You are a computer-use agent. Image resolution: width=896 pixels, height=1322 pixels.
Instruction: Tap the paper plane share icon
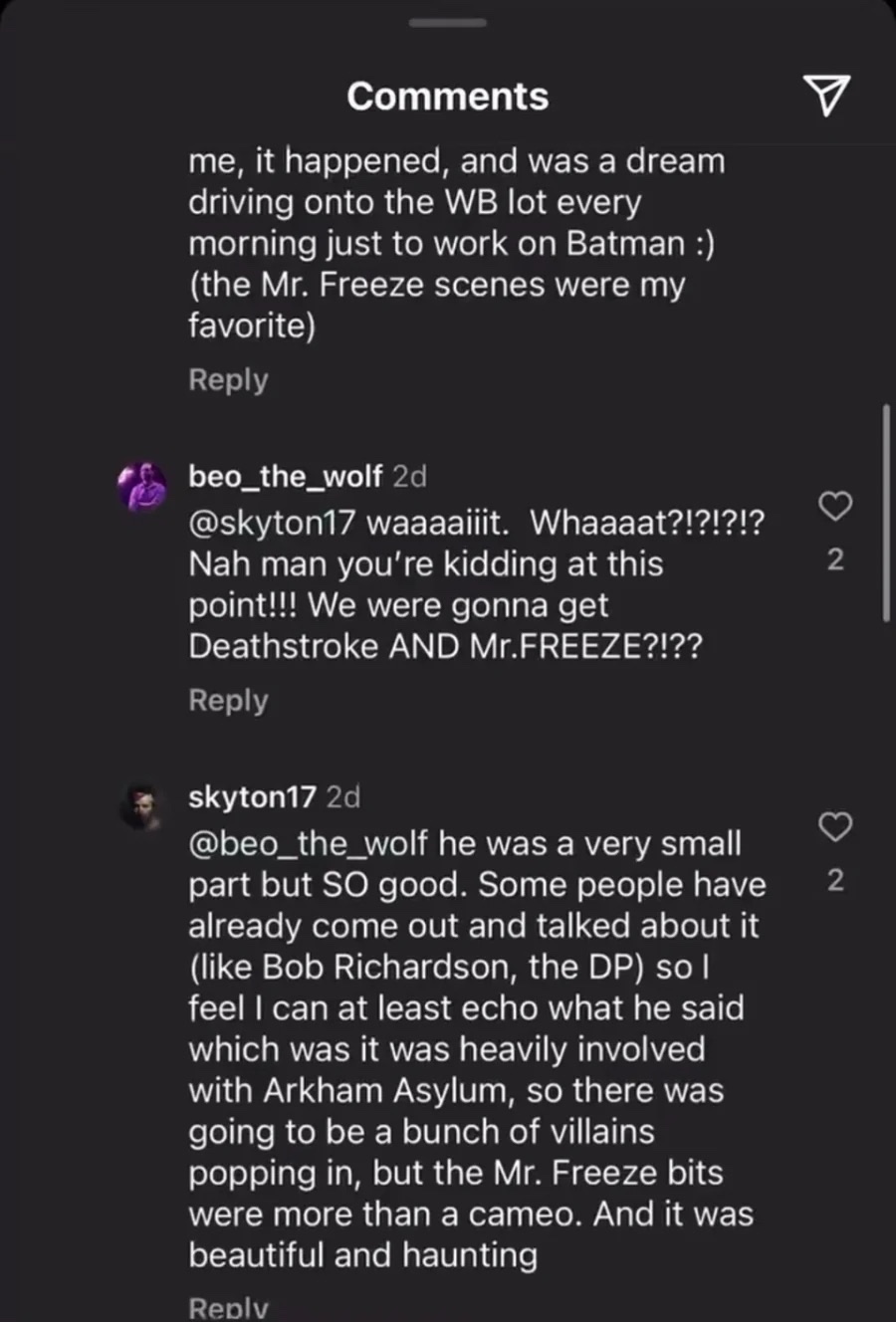pos(825,96)
